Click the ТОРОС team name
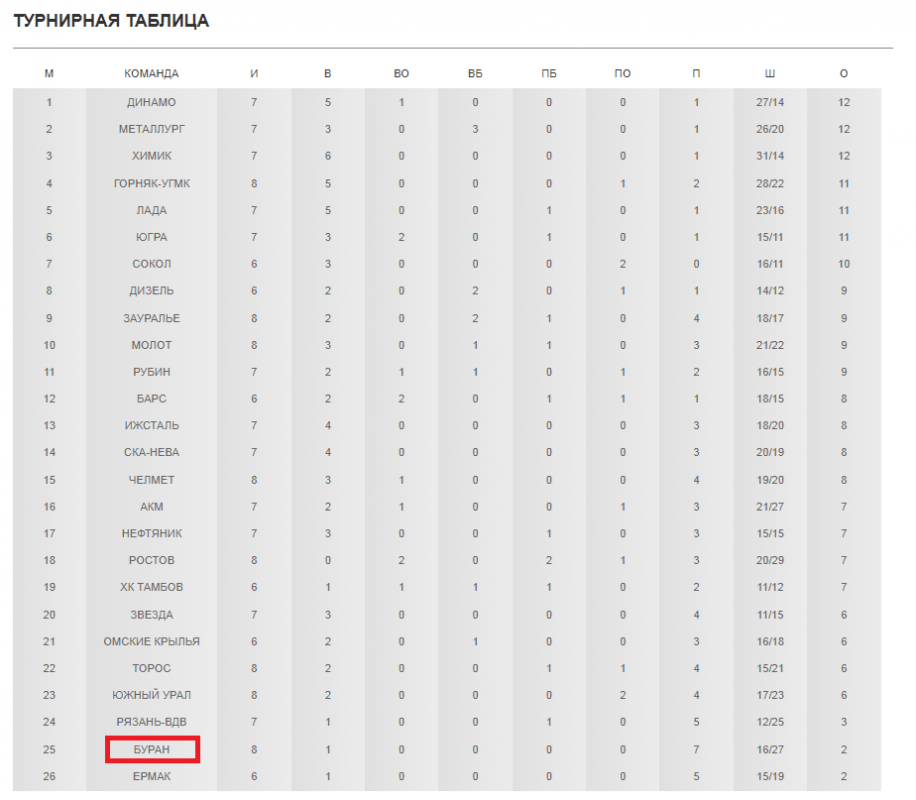The height and width of the screenshot is (800, 916). (151, 669)
